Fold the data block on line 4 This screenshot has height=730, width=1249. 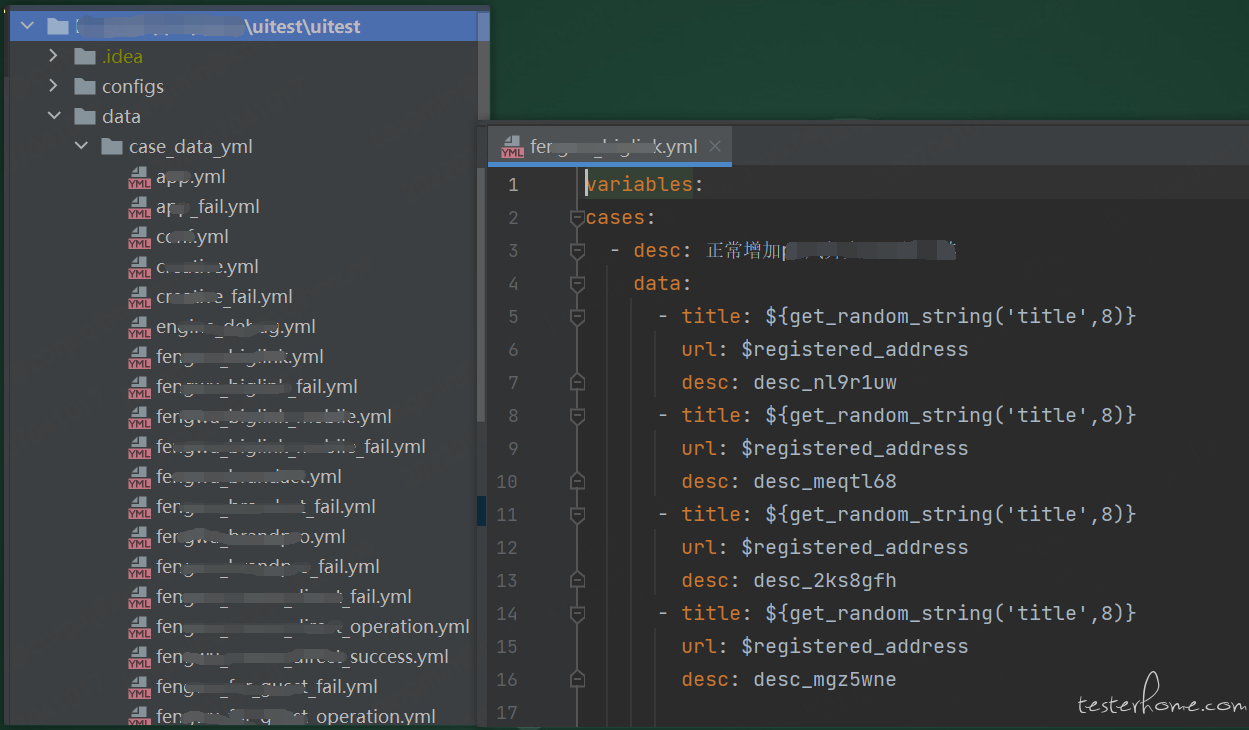pos(576,283)
